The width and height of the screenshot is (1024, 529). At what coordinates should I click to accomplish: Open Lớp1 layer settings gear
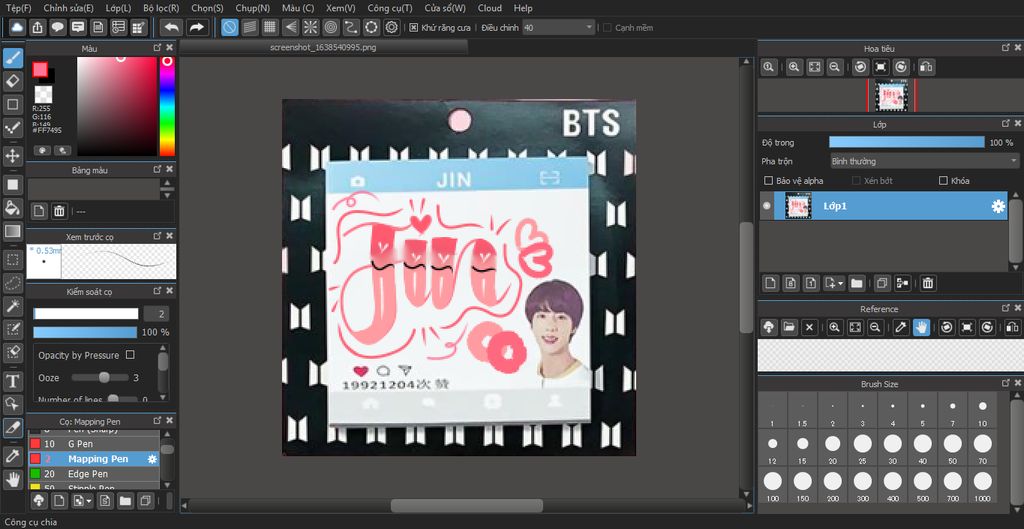(x=998, y=206)
